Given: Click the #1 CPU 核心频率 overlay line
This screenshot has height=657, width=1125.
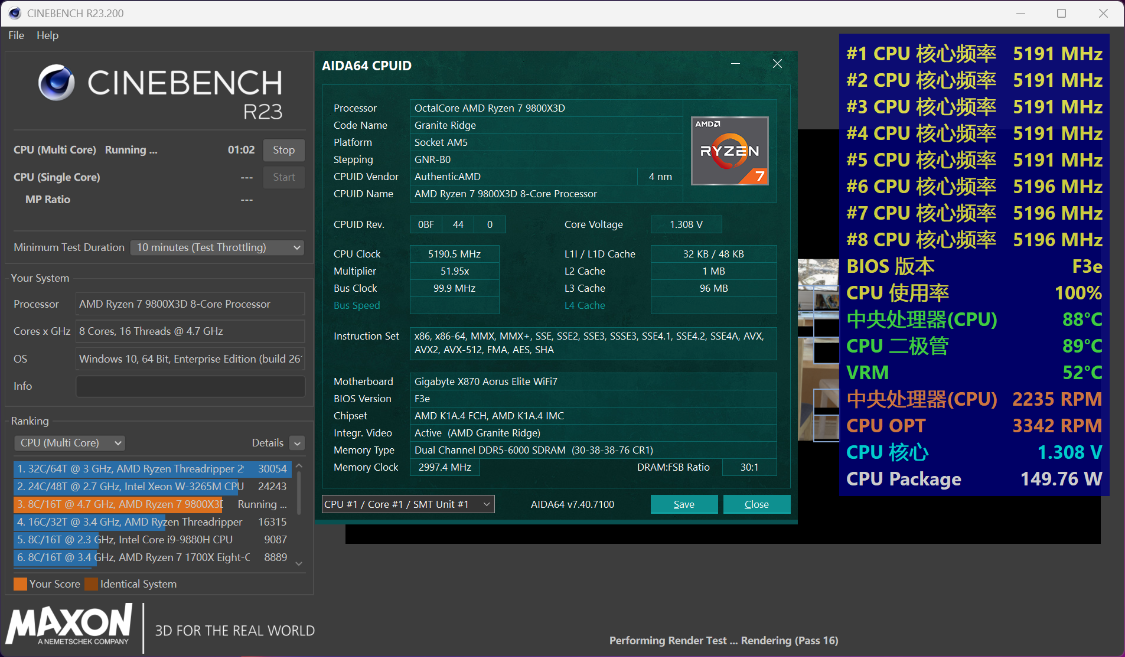Looking at the screenshot, I should (974, 54).
